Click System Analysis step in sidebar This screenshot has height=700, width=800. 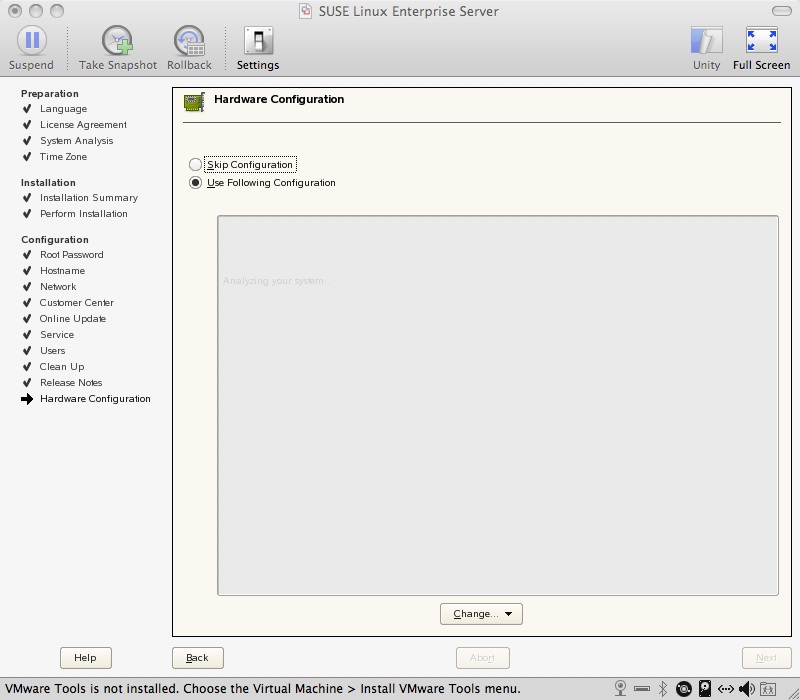click(x=77, y=140)
